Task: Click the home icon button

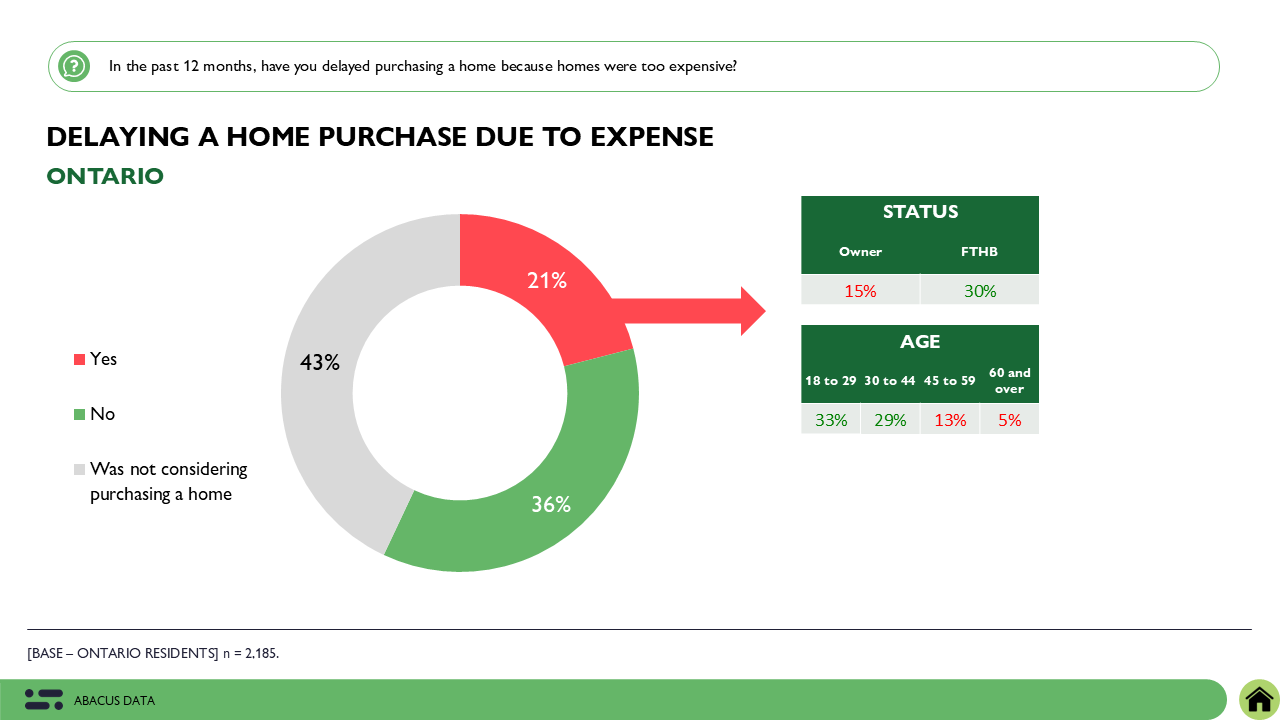Action: tap(1259, 699)
